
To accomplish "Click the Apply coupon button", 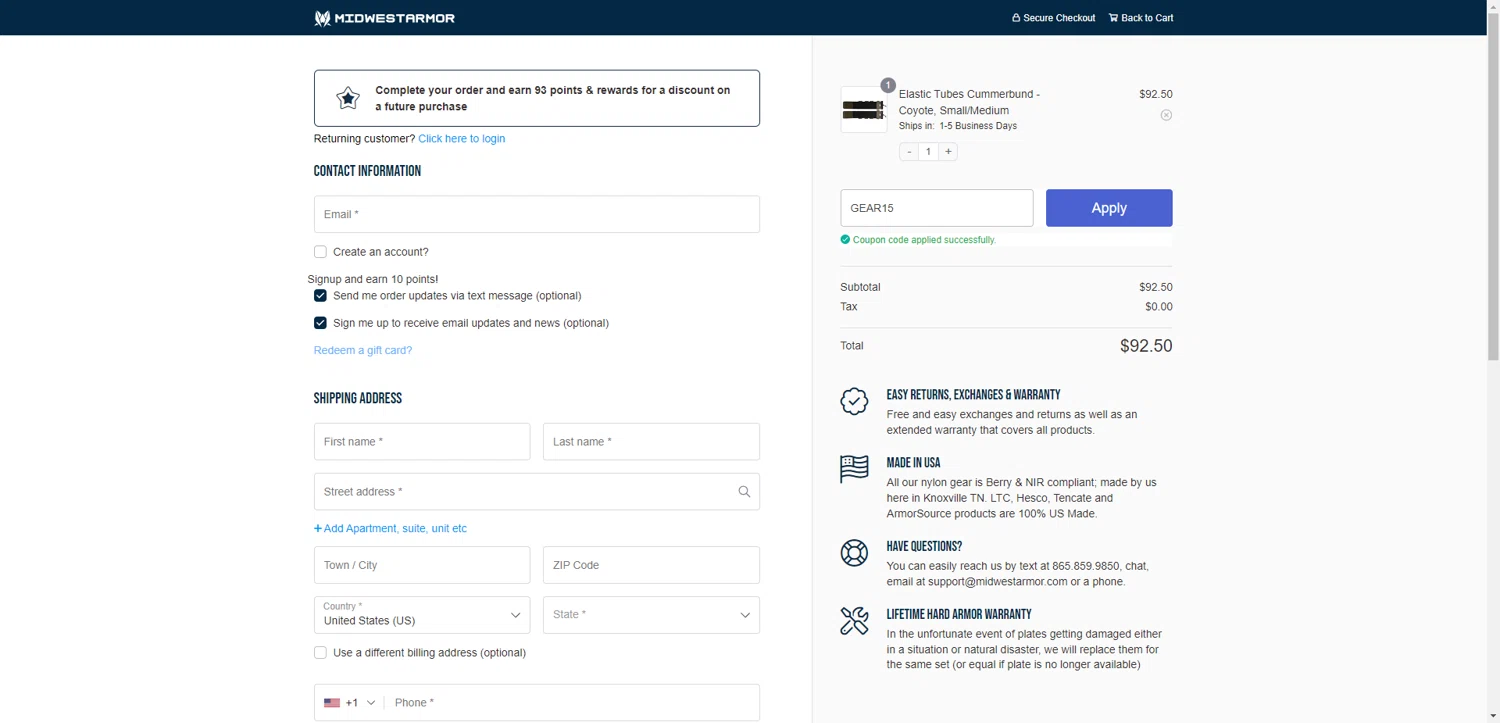I will [x=1109, y=208].
